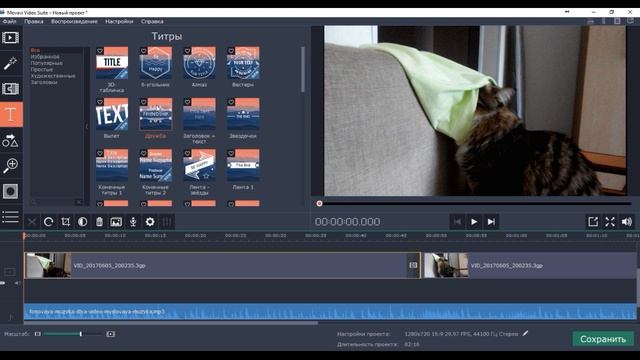This screenshot has width=640, height=360.
Task: Open the Настройки menu
Action: (119, 21)
